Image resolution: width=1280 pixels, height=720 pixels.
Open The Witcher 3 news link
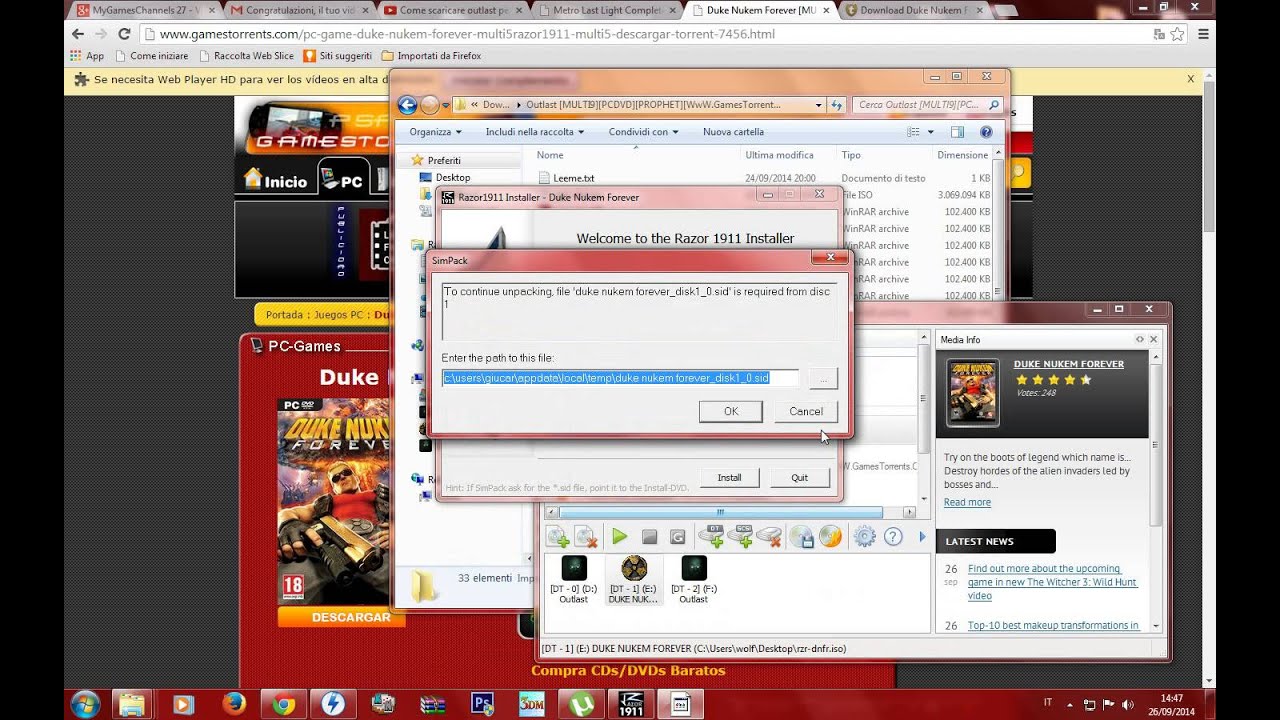[1052, 582]
